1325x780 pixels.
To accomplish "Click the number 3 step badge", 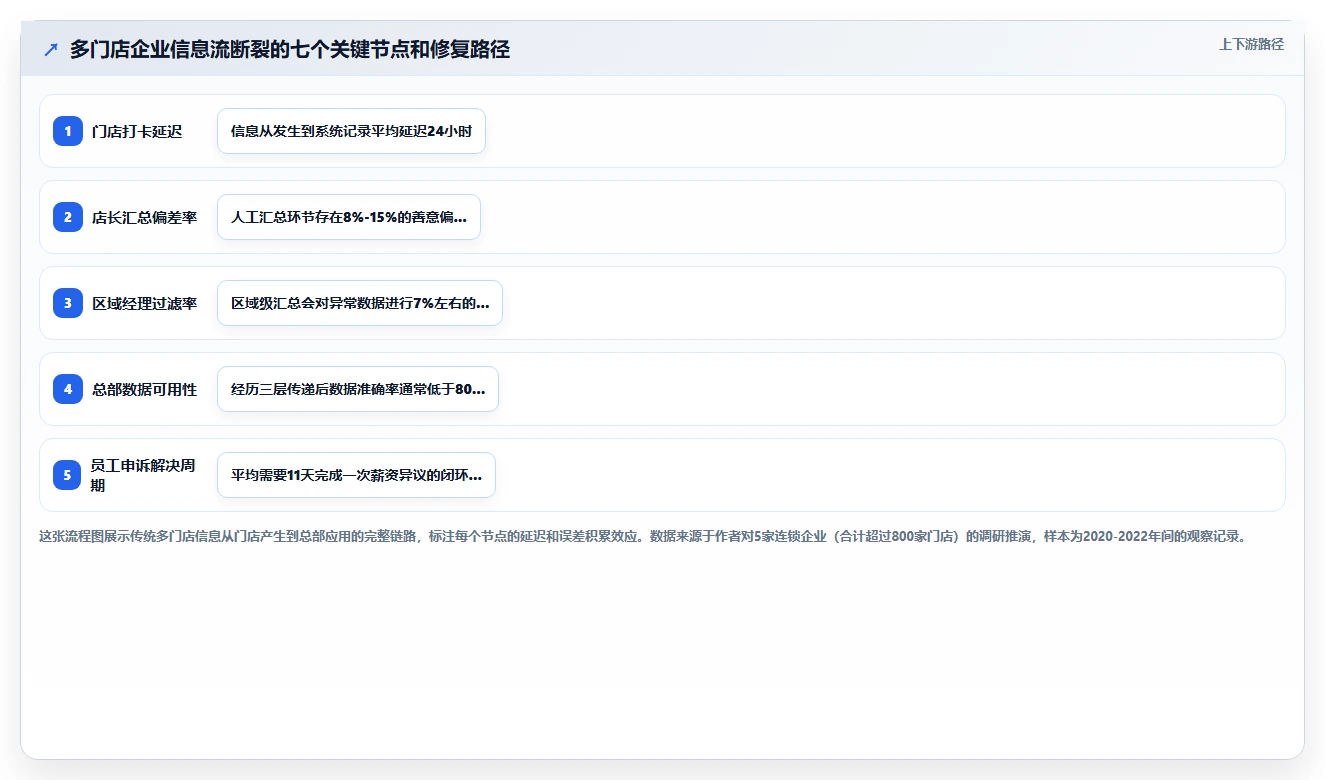I will tap(68, 303).
